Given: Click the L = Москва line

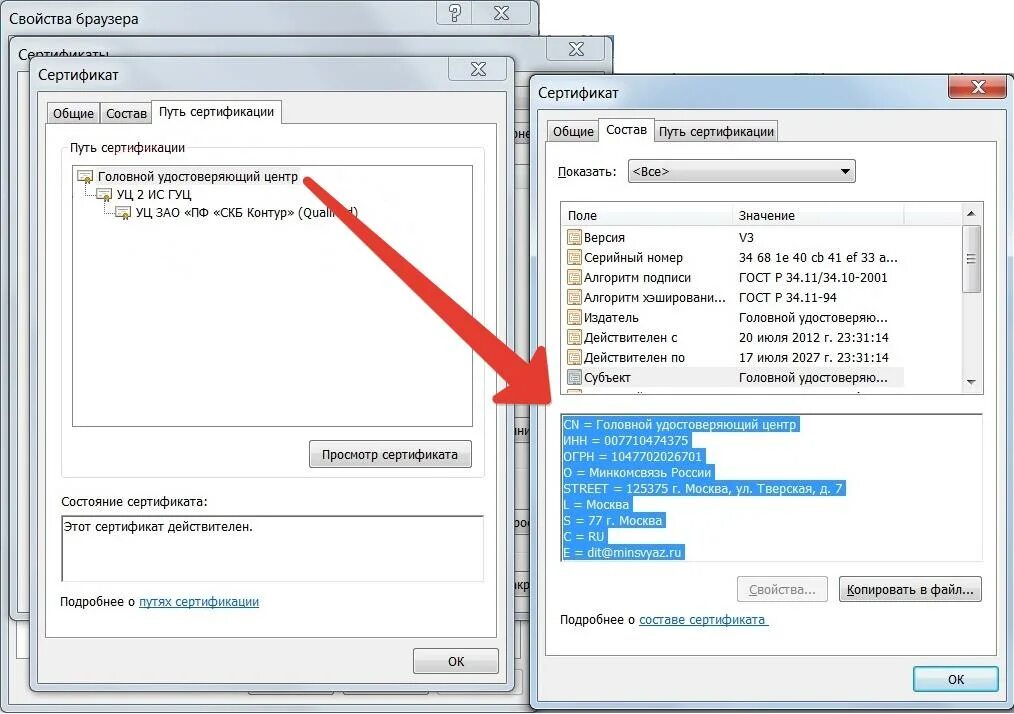Looking at the screenshot, I should pyautogui.click(x=597, y=504).
